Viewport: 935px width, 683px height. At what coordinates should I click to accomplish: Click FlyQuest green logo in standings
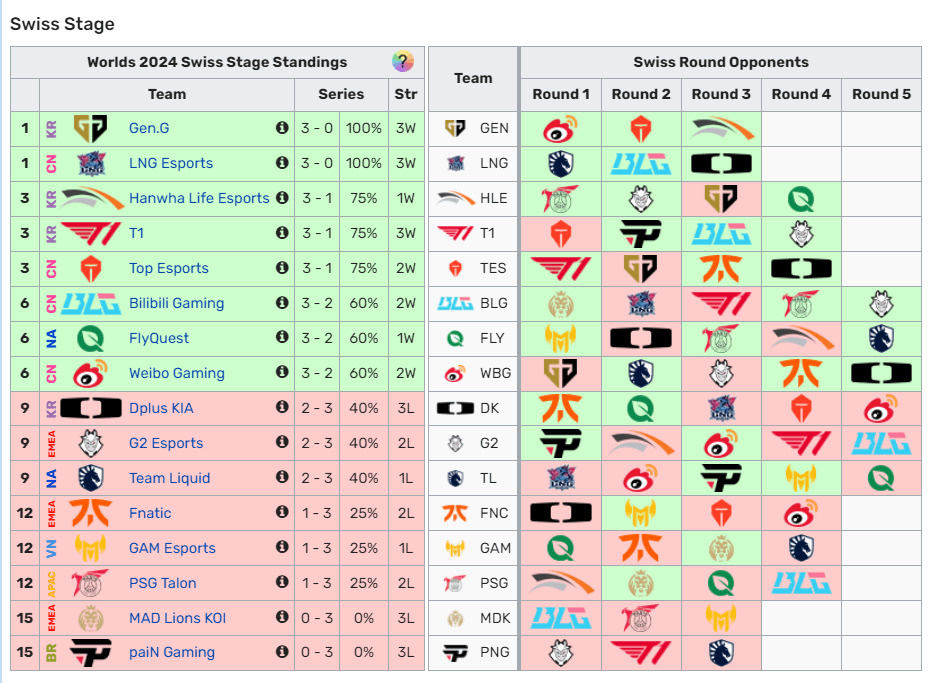pyautogui.click(x=91, y=338)
